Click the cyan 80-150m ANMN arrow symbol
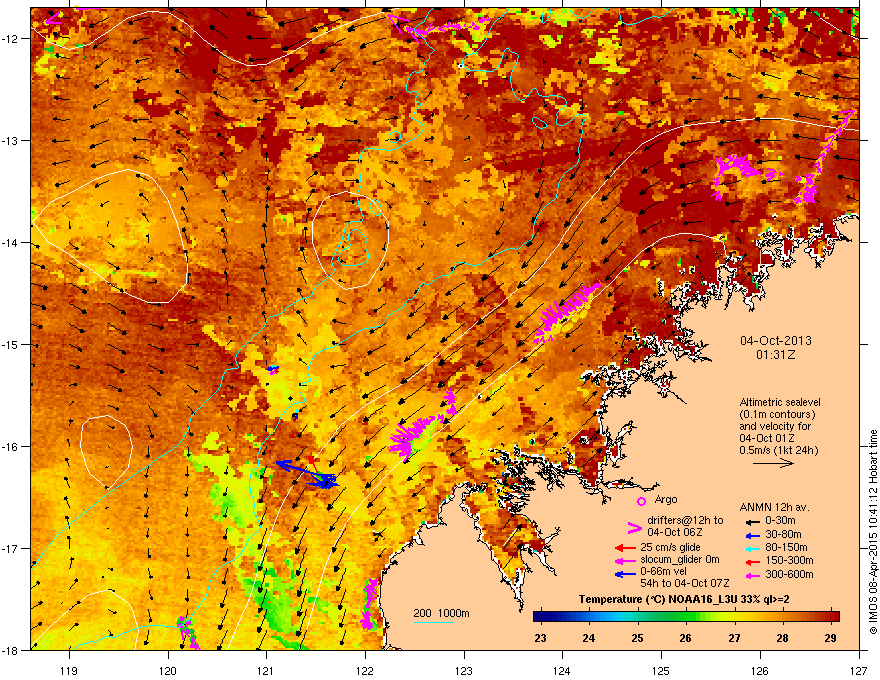The width and height of the screenshot is (880, 680). tap(752, 548)
